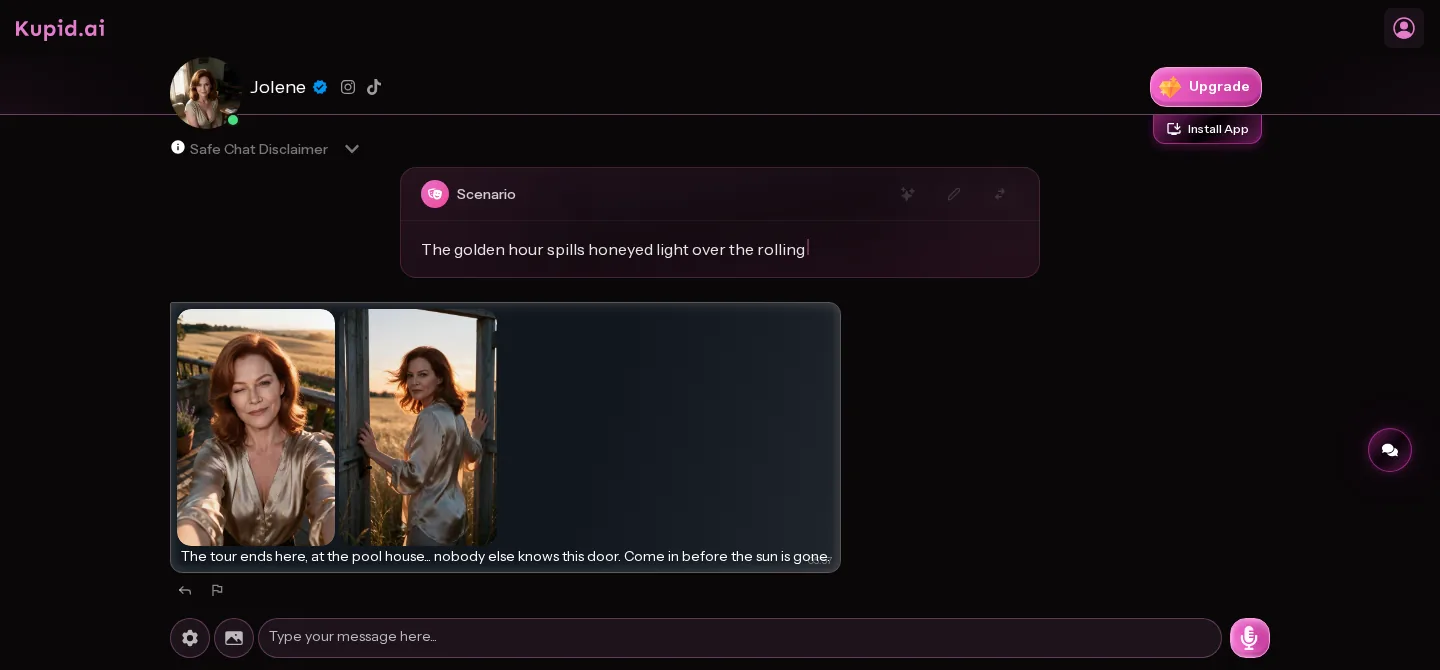Click the blue verified badge next to Jolene

(320, 87)
